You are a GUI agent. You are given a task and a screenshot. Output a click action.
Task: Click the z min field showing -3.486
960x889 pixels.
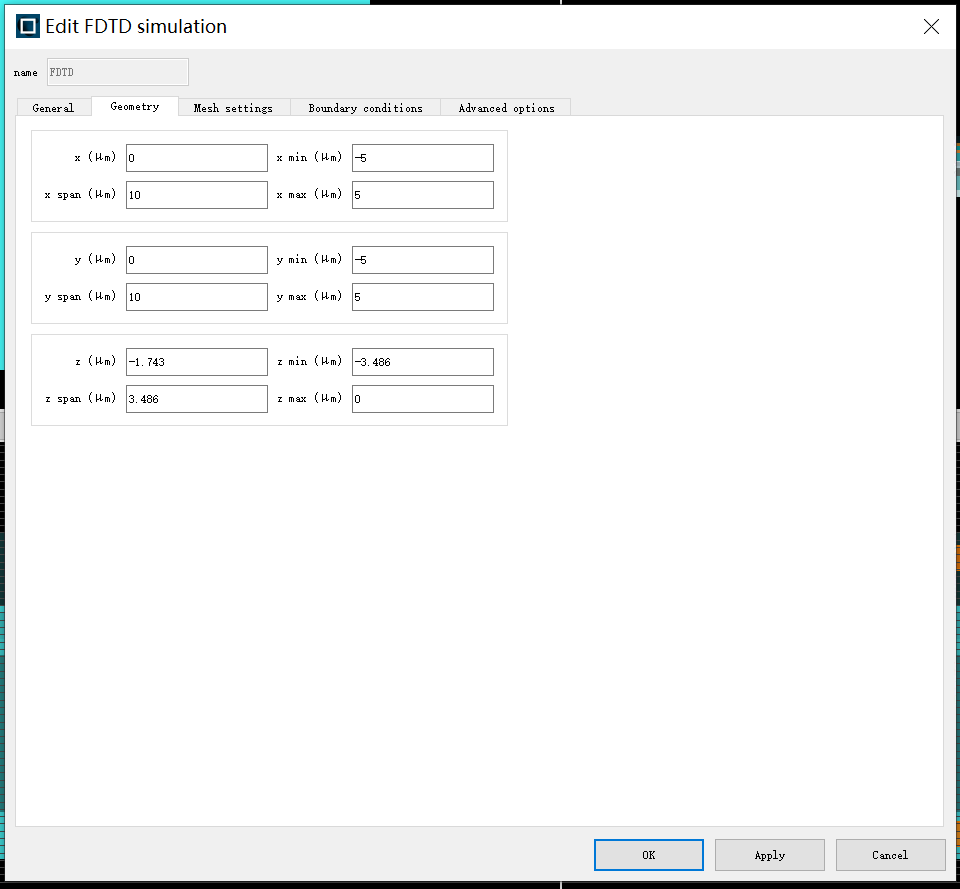pos(422,362)
